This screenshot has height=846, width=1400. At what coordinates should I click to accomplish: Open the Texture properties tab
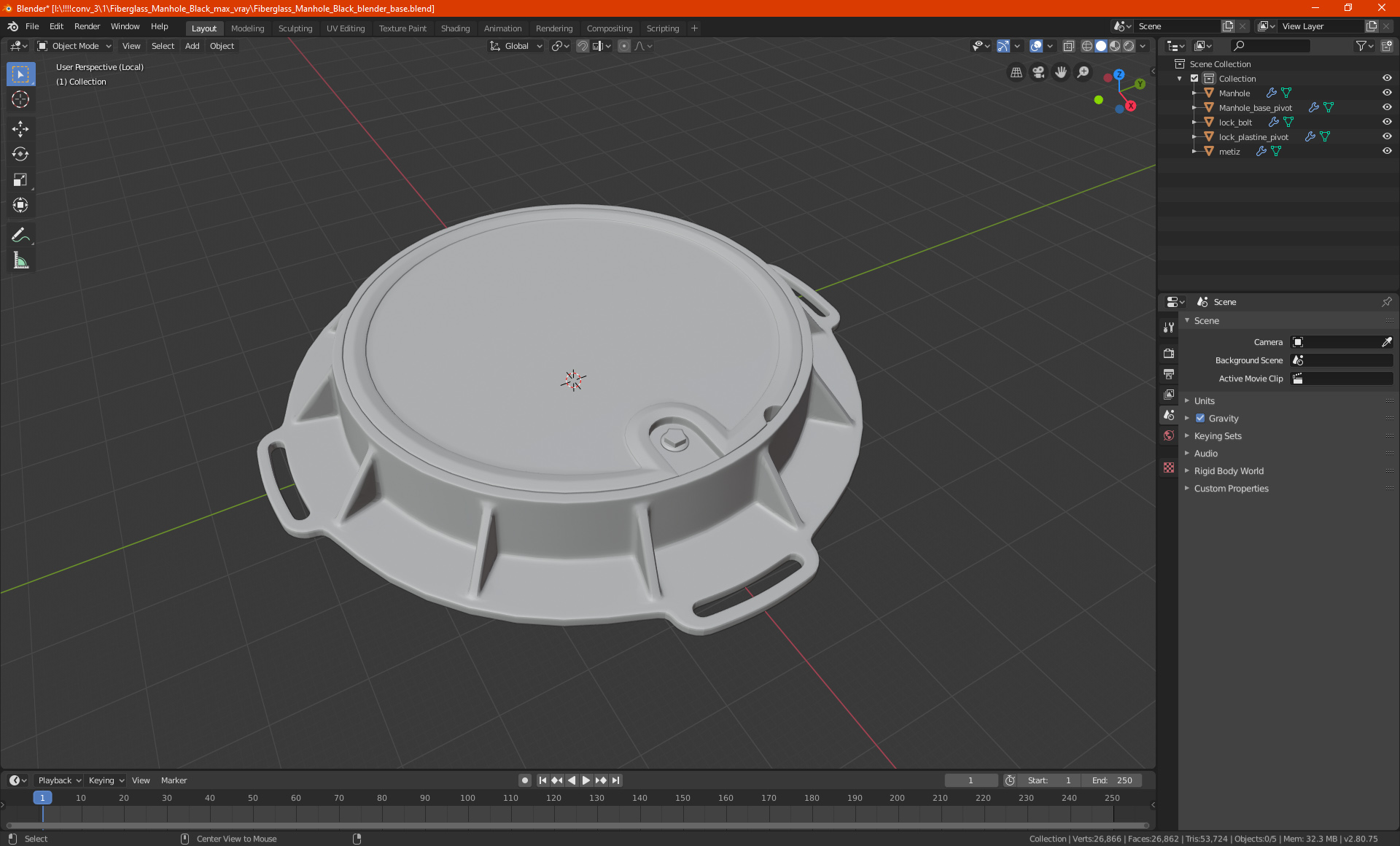tap(1169, 467)
